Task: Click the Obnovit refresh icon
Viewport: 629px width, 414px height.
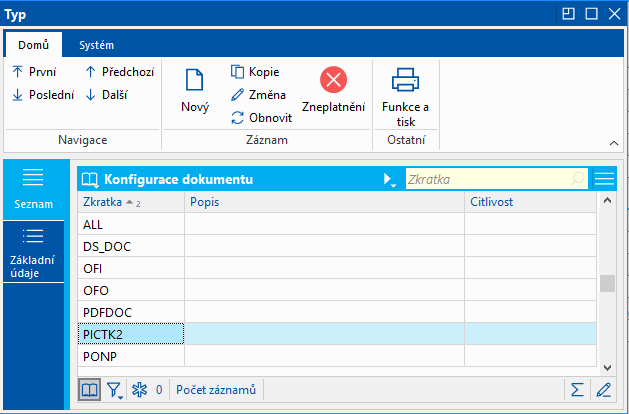Action: click(238, 117)
